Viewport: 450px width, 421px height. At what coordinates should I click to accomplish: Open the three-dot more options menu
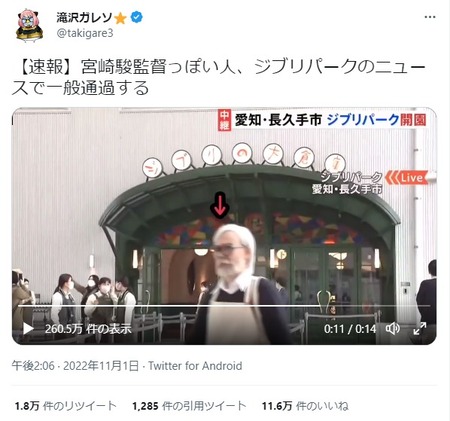tap(430, 17)
